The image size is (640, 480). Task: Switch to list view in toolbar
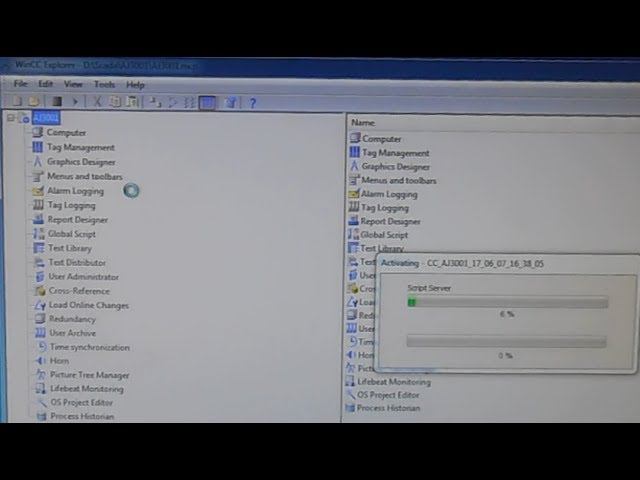click(x=189, y=102)
